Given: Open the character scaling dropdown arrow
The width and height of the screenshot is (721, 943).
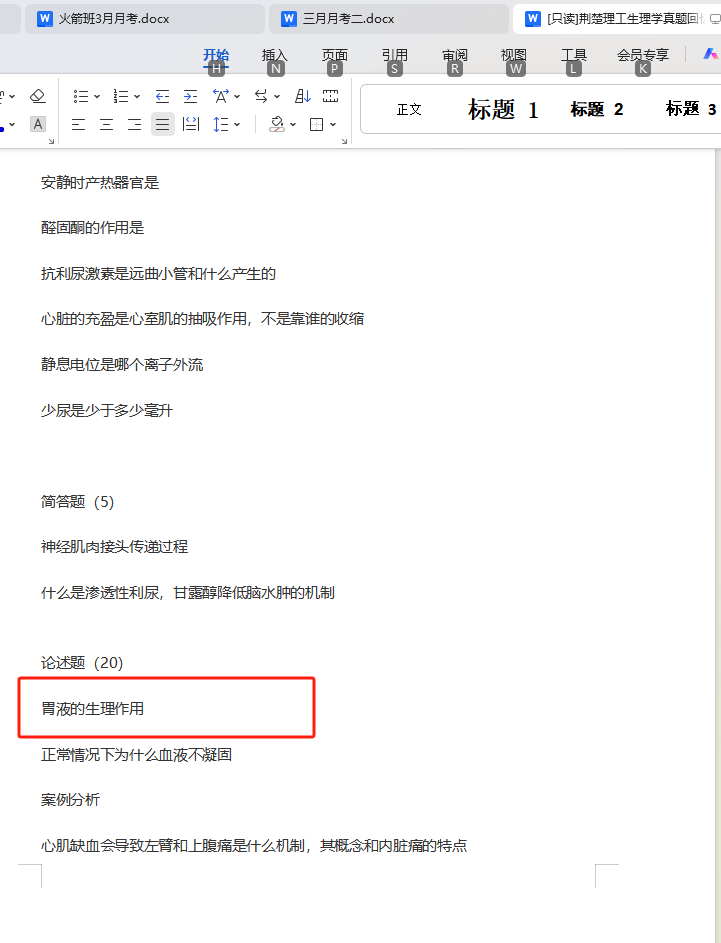Looking at the screenshot, I should pyautogui.click(x=237, y=96).
